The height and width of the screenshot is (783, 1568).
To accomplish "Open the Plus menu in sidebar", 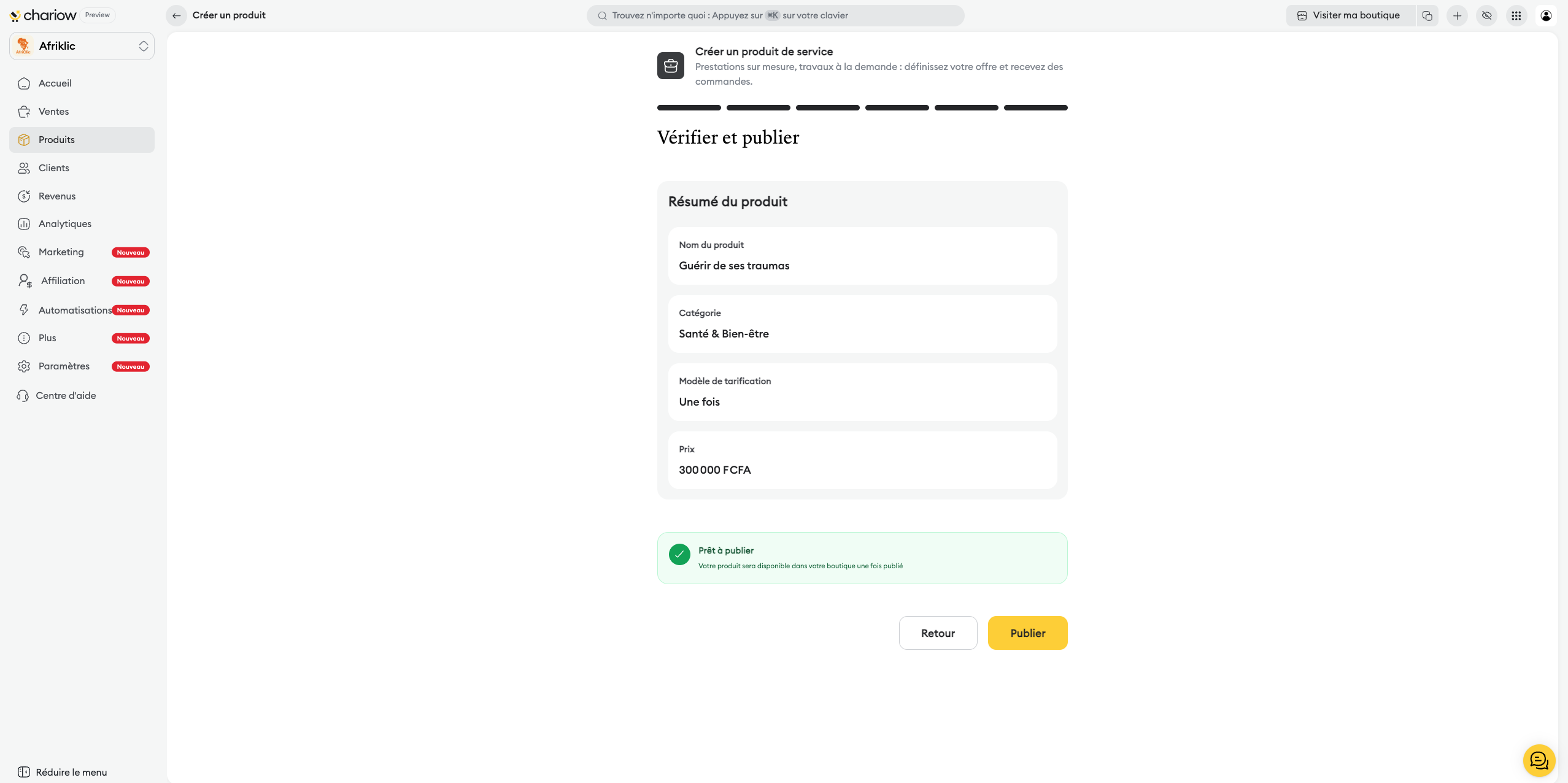I will (47, 338).
